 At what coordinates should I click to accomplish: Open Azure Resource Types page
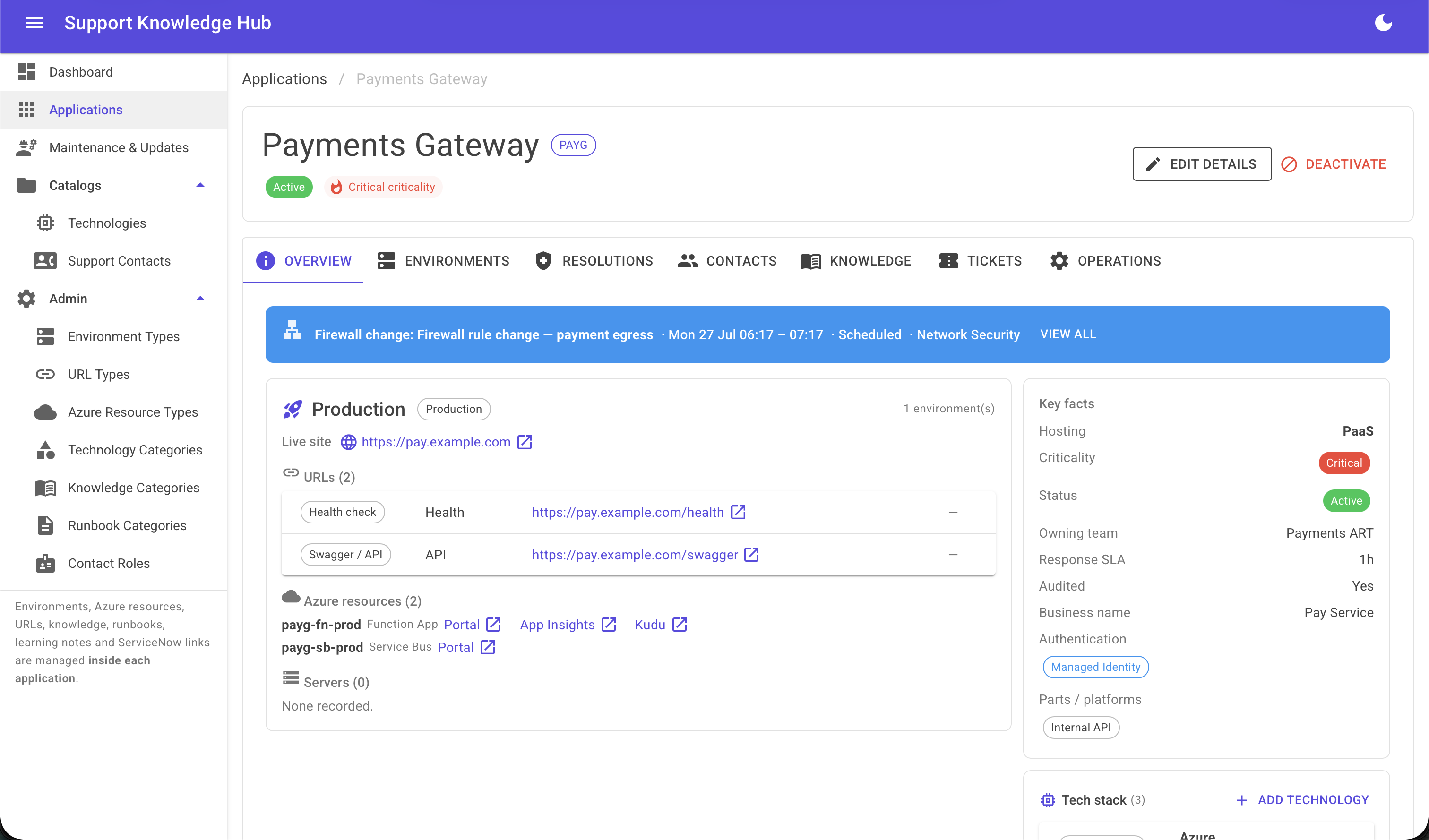coord(113,412)
